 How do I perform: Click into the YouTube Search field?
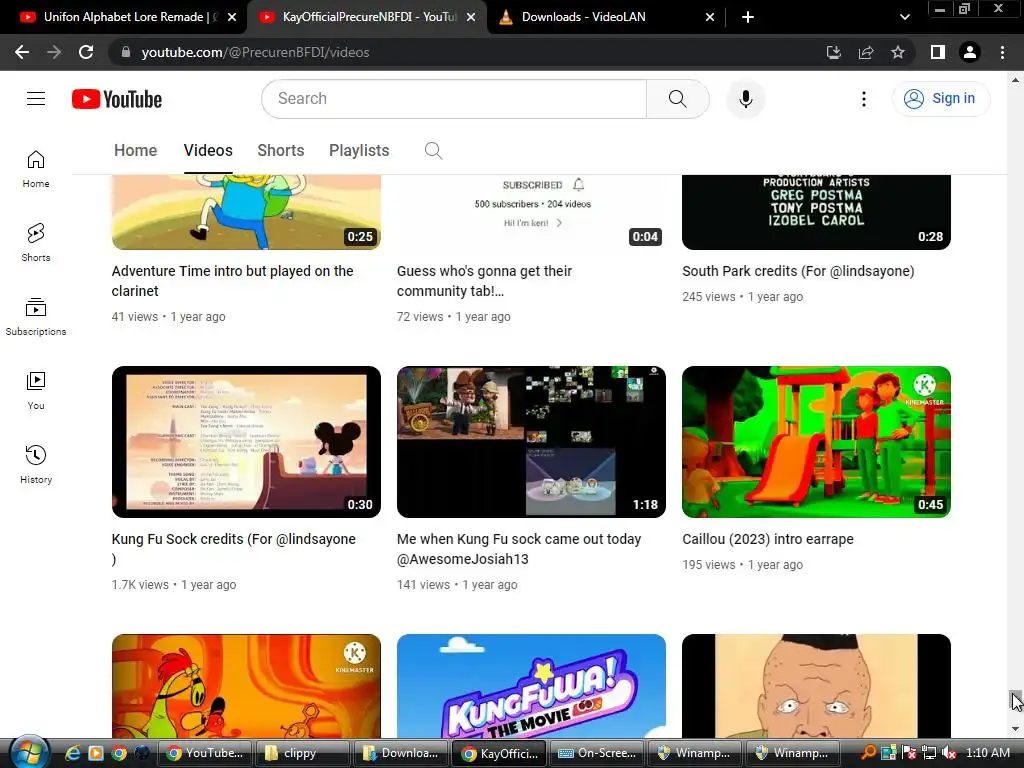[x=454, y=99]
